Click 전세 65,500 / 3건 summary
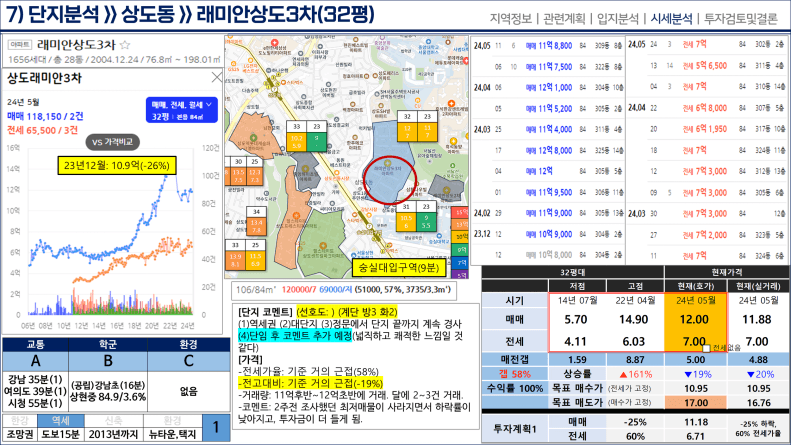This screenshot has width=791, height=445. (x=42, y=130)
